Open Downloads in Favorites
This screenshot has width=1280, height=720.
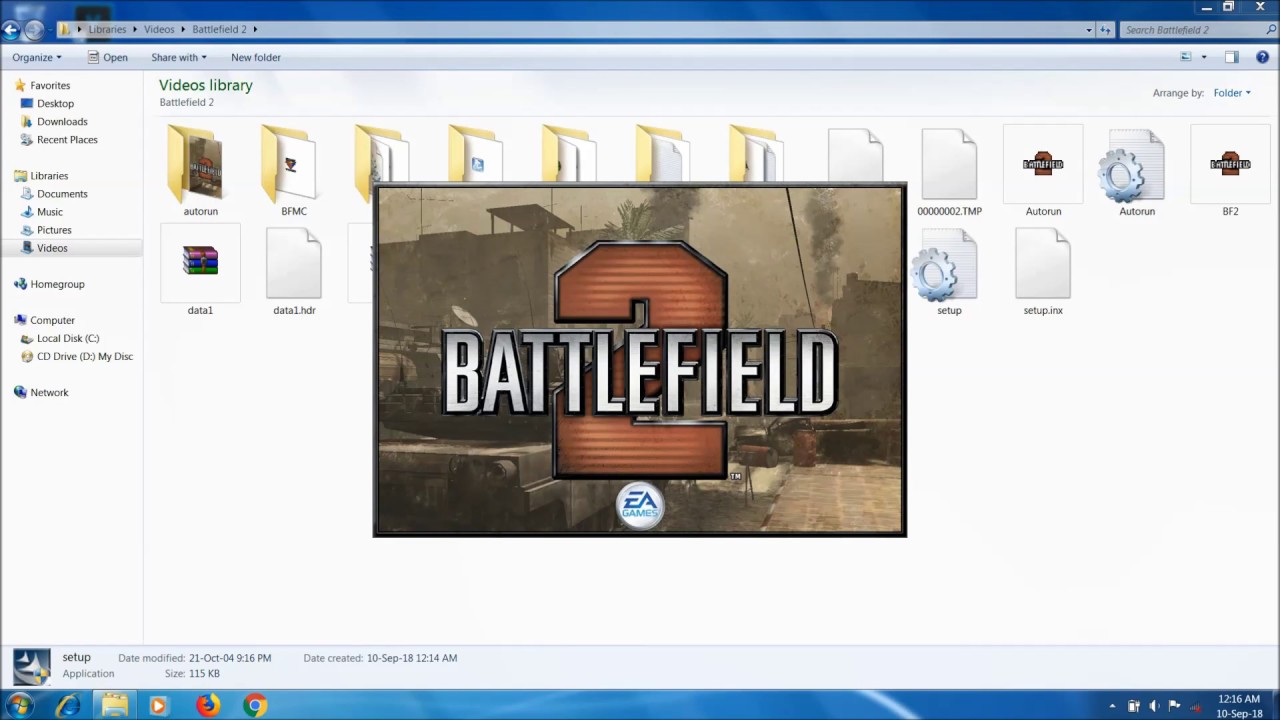pos(62,121)
